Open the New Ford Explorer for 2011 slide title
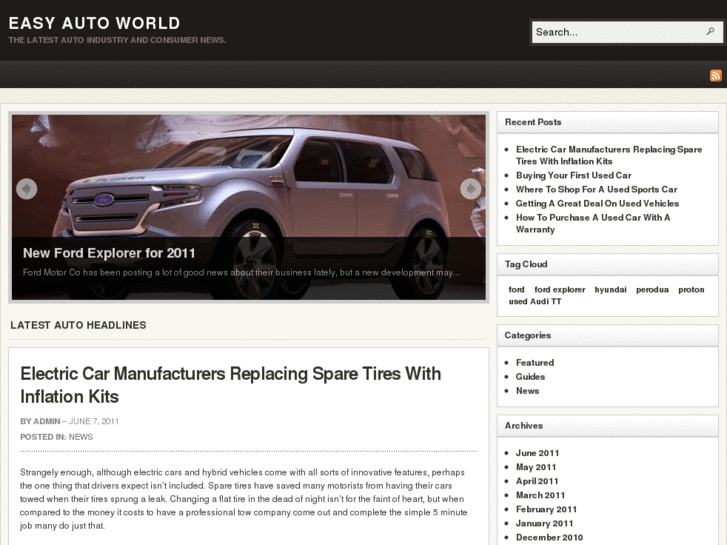The width and height of the screenshot is (727, 545). coord(109,253)
